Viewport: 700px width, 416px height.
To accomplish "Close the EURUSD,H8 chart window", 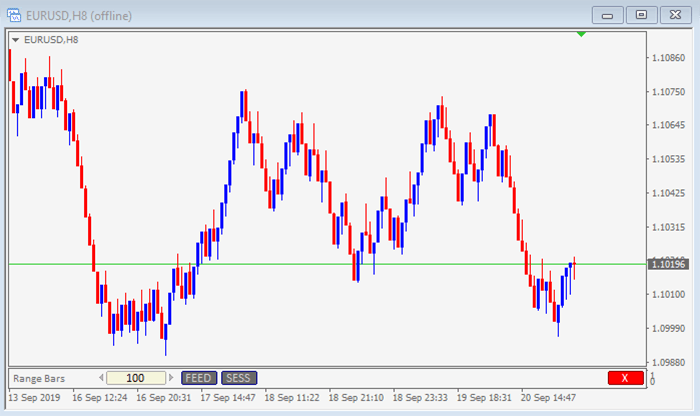I will 675,14.
